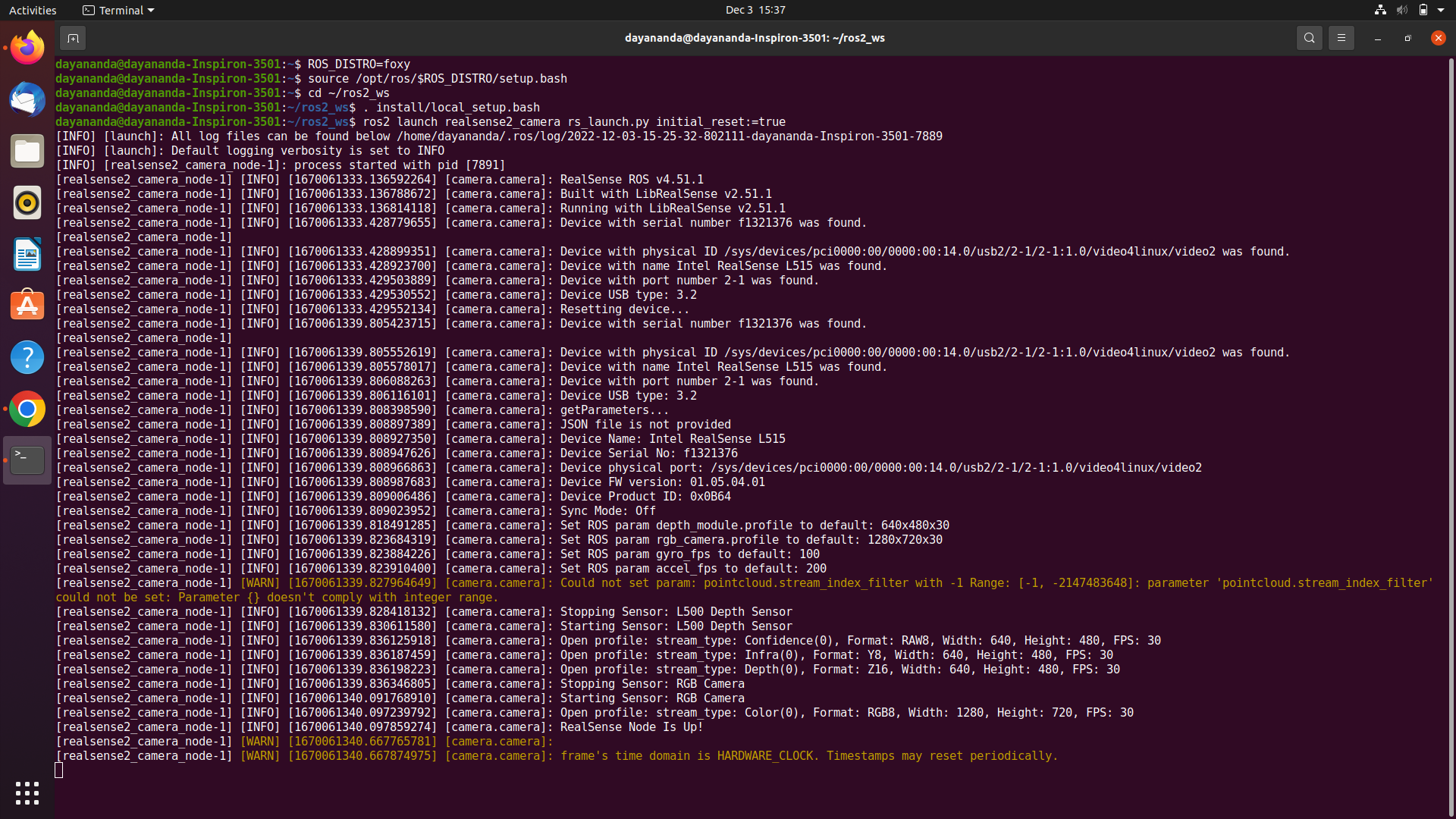Screen dimensions: 1456x819
Task: Open LibreOffice Writer
Action: click(27, 254)
